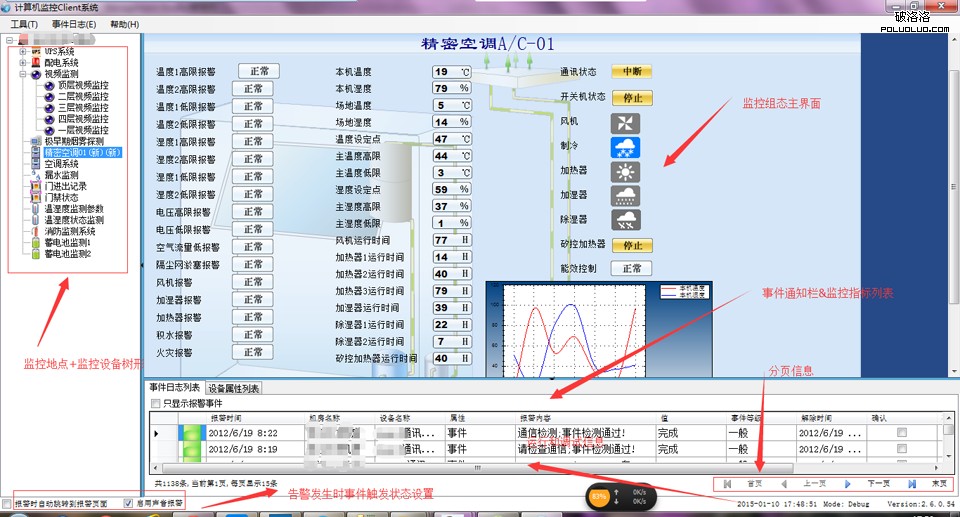The image size is (960, 517).
Task: Tick 确认 checkbox for the 8:22 event
Action: [903, 433]
